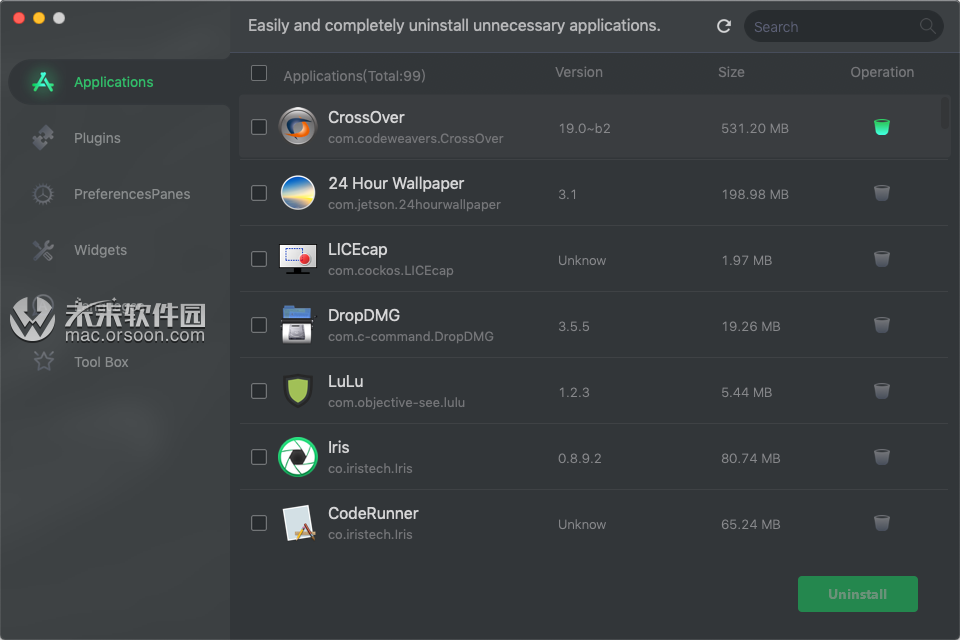This screenshot has width=960, height=640.
Task: Delete 24 Hour Wallpaper via trash icon
Action: click(881, 193)
